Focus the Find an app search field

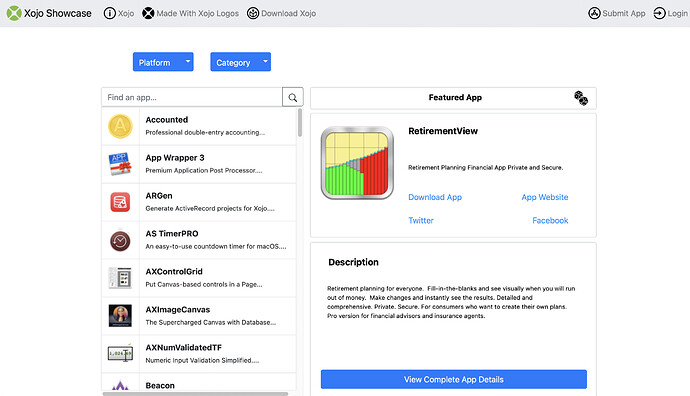(x=192, y=97)
